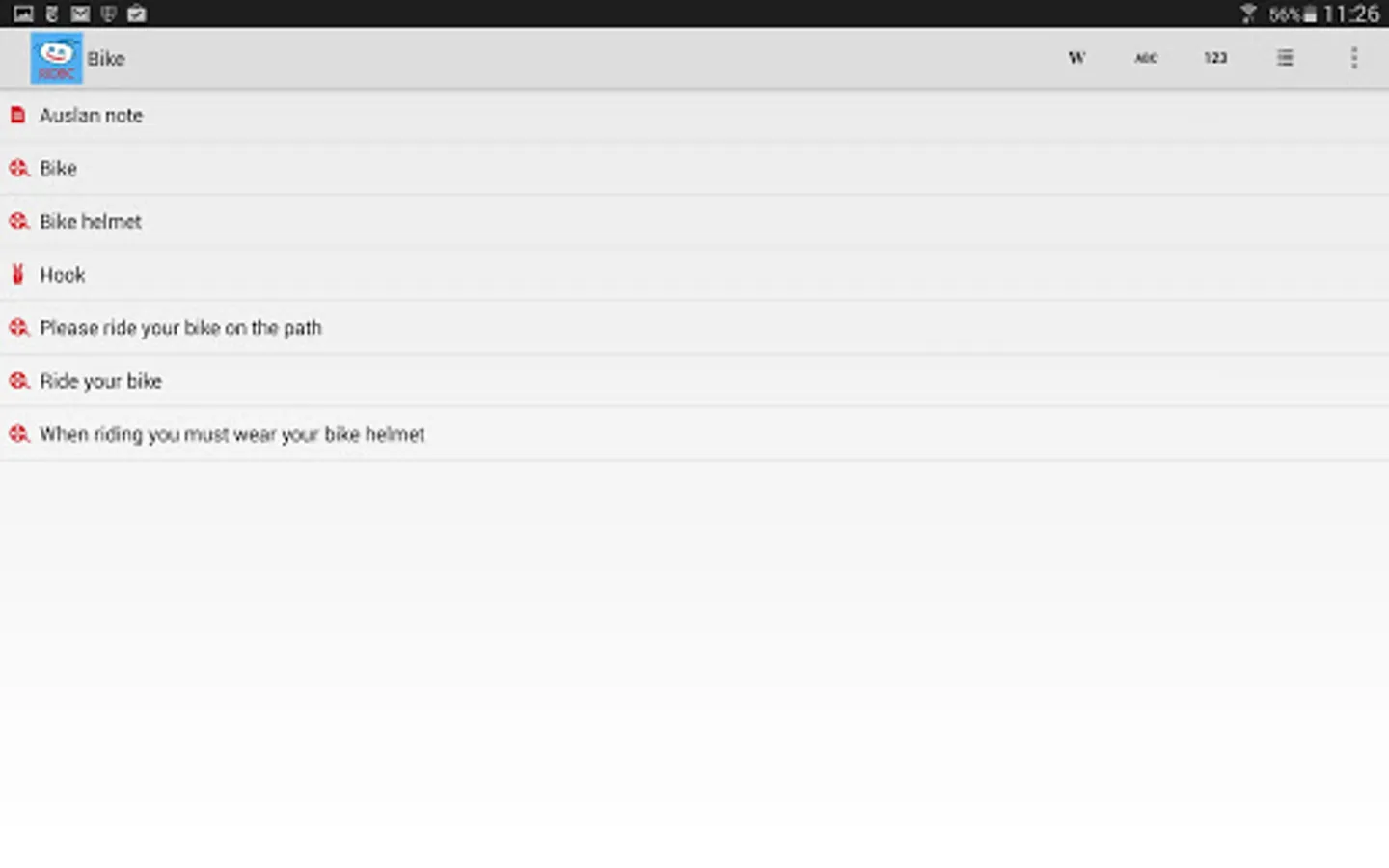Open the Bike sign entry

click(694, 169)
